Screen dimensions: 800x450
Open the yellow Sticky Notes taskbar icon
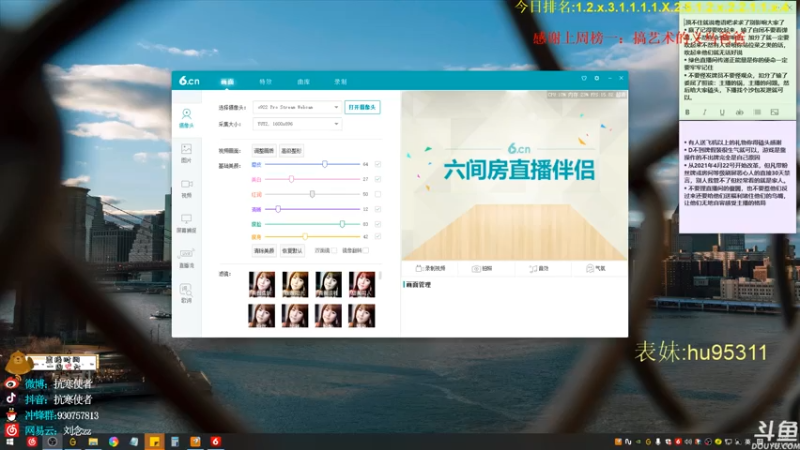[155, 442]
